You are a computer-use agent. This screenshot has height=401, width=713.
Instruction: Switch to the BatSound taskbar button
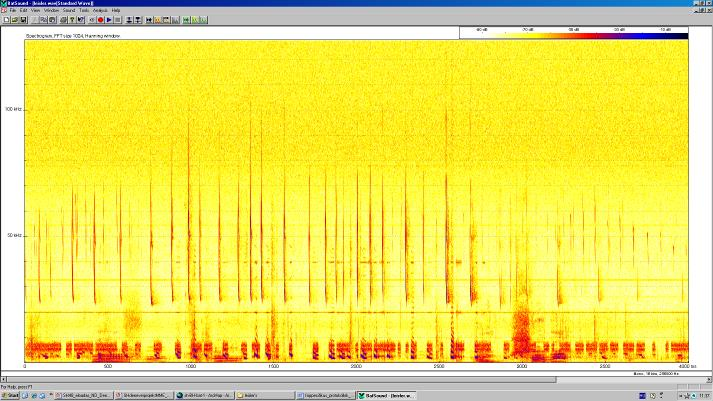(387, 396)
